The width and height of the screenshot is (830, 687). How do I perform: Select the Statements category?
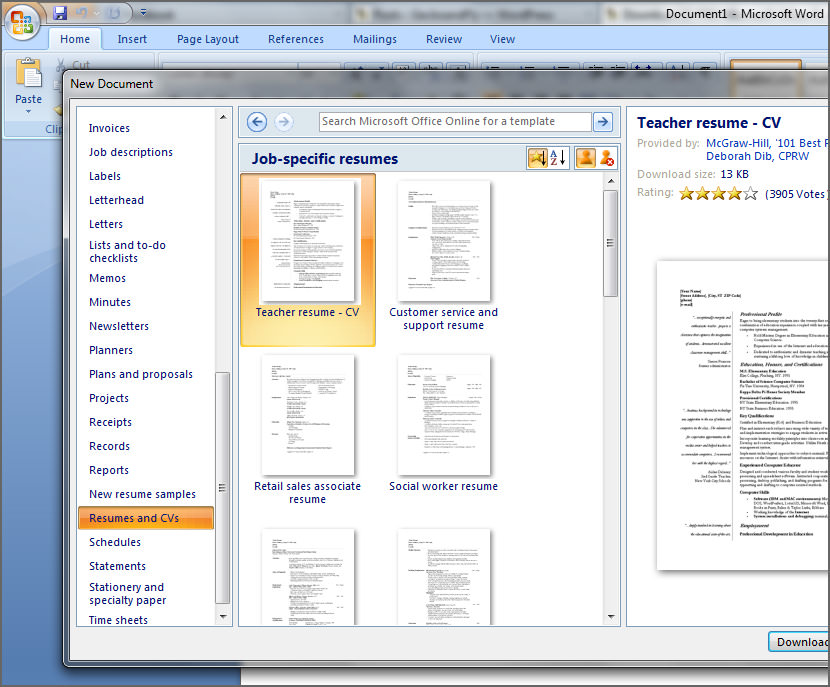pyautogui.click(x=118, y=566)
